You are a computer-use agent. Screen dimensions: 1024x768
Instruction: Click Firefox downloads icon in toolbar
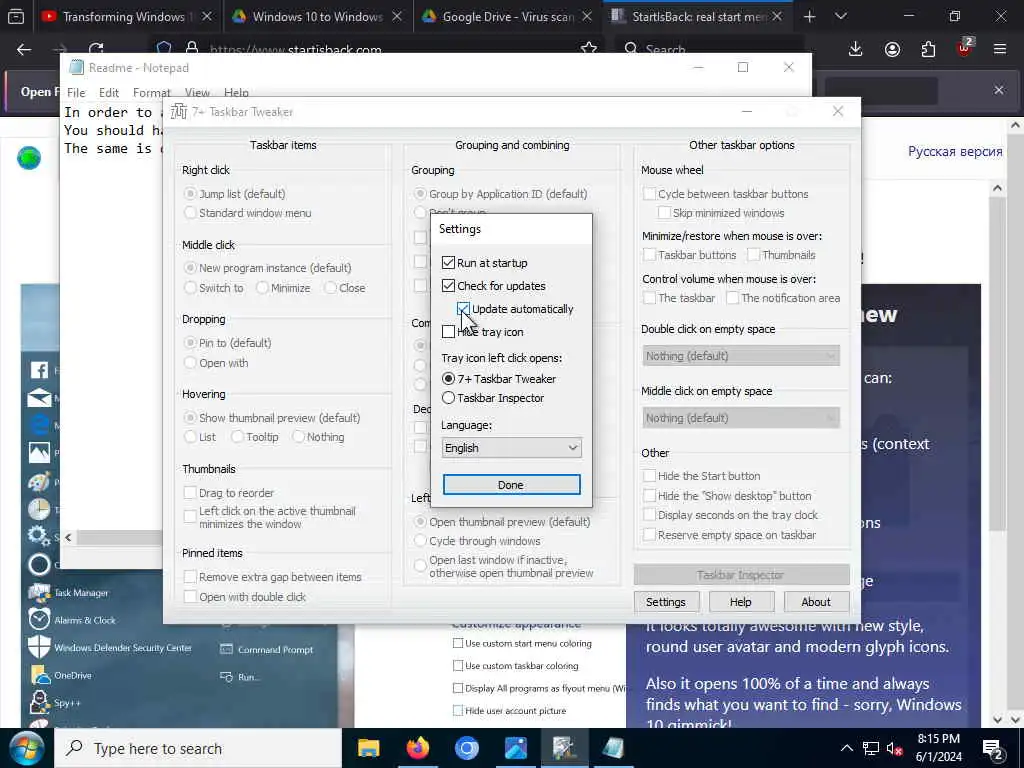855,49
